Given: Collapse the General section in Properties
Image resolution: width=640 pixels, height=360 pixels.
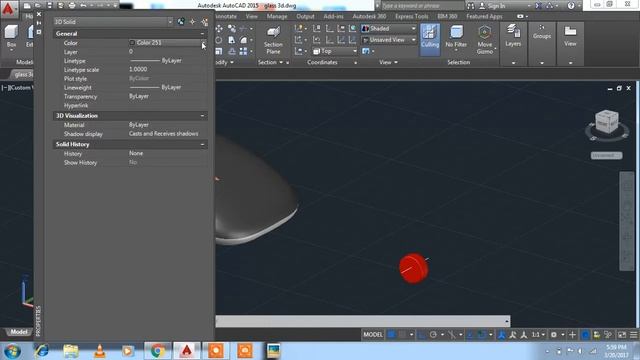Looking at the screenshot, I should [x=202, y=33].
